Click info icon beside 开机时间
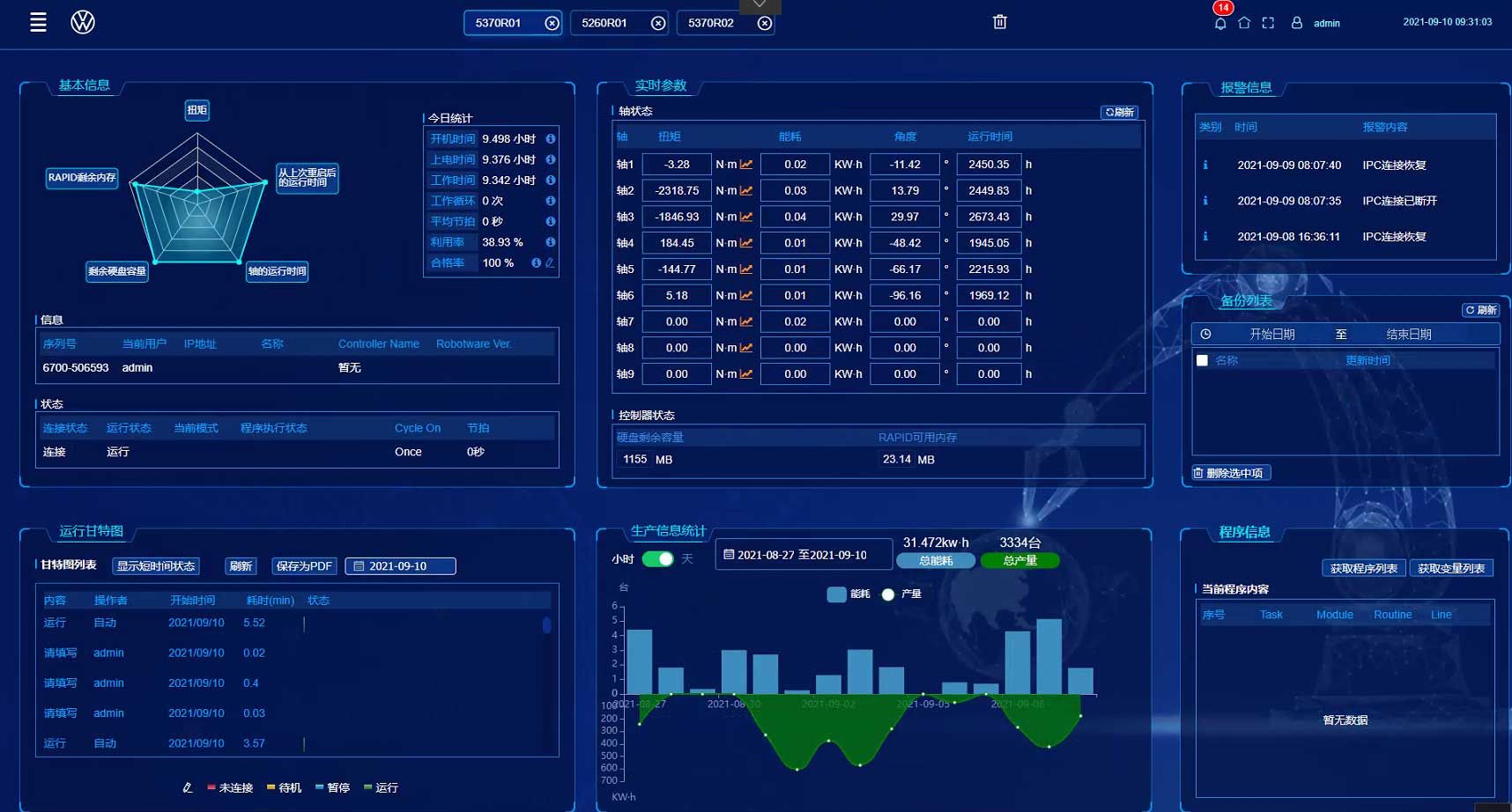 click(551, 139)
